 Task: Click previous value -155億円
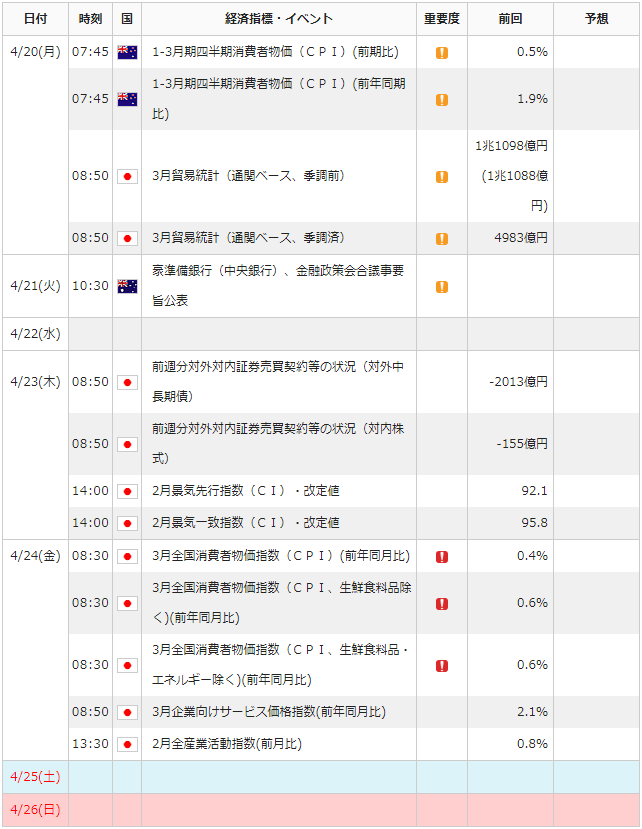point(522,444)
